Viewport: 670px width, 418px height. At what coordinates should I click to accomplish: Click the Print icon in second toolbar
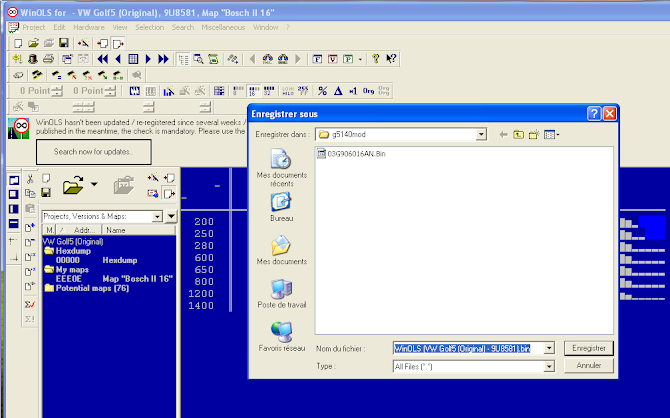(x=49, y=59)
